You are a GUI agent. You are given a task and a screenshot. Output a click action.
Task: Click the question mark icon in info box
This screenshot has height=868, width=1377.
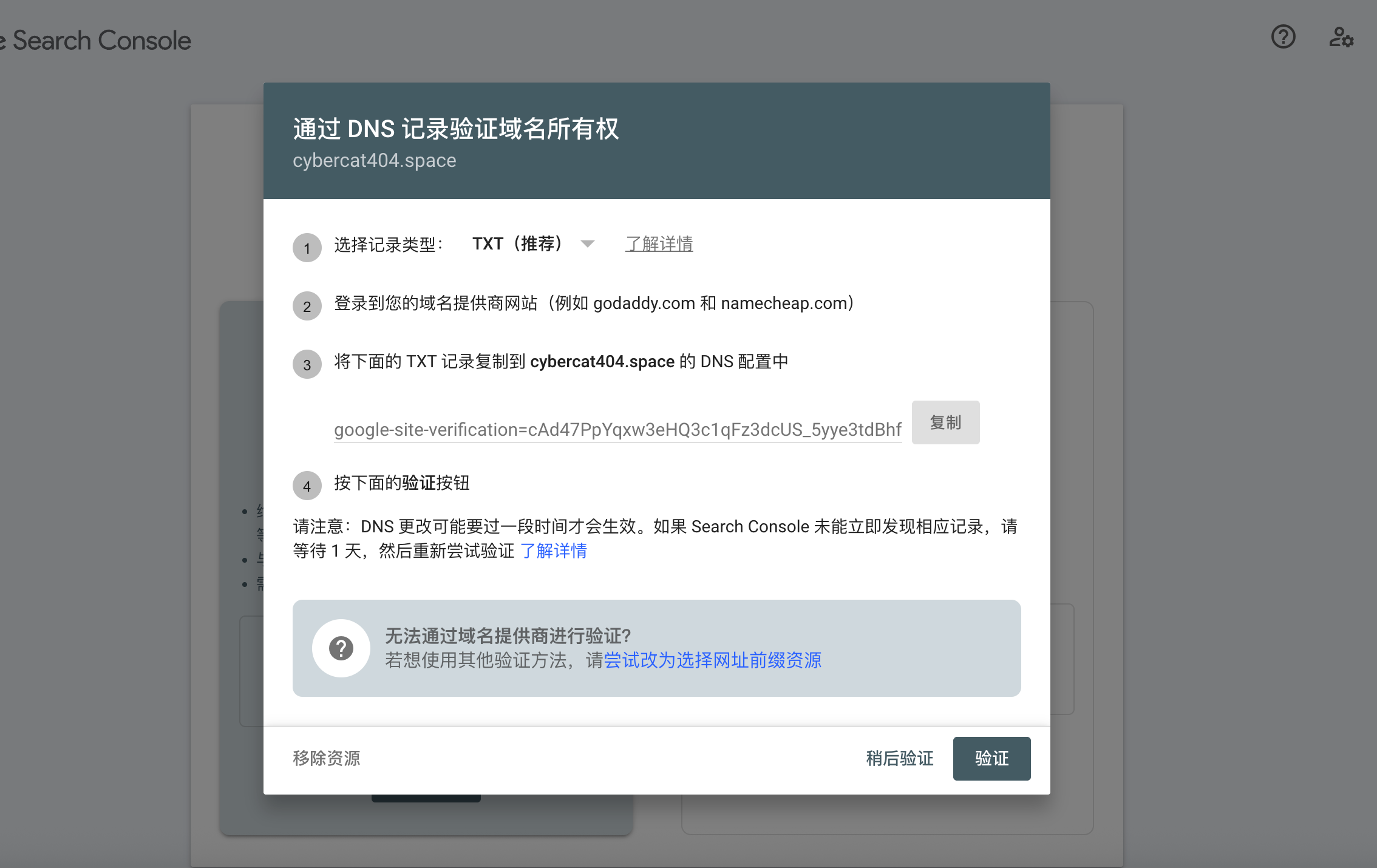click(341, 648)
